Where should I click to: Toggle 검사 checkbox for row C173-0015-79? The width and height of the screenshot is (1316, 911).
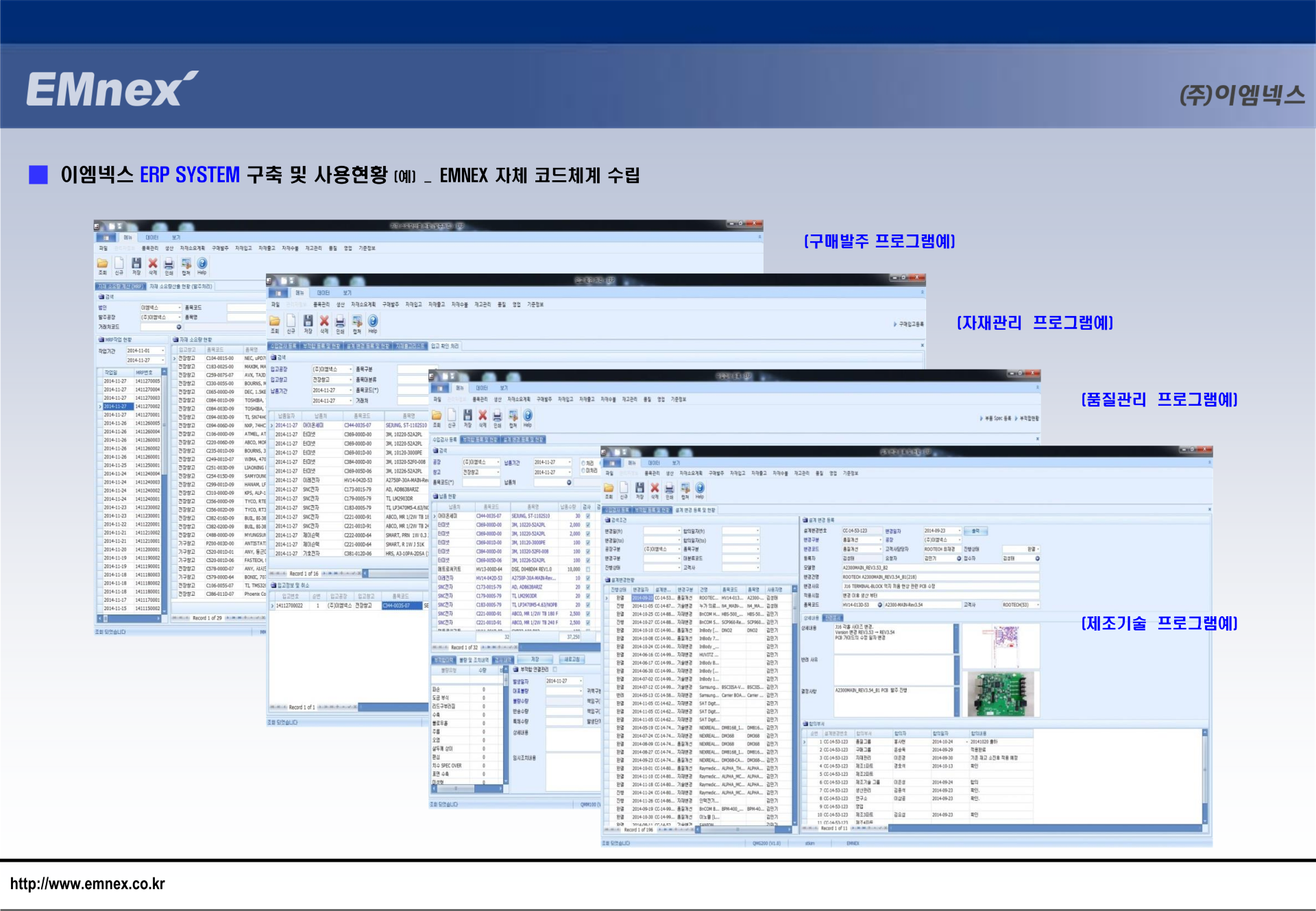[587, 587]
